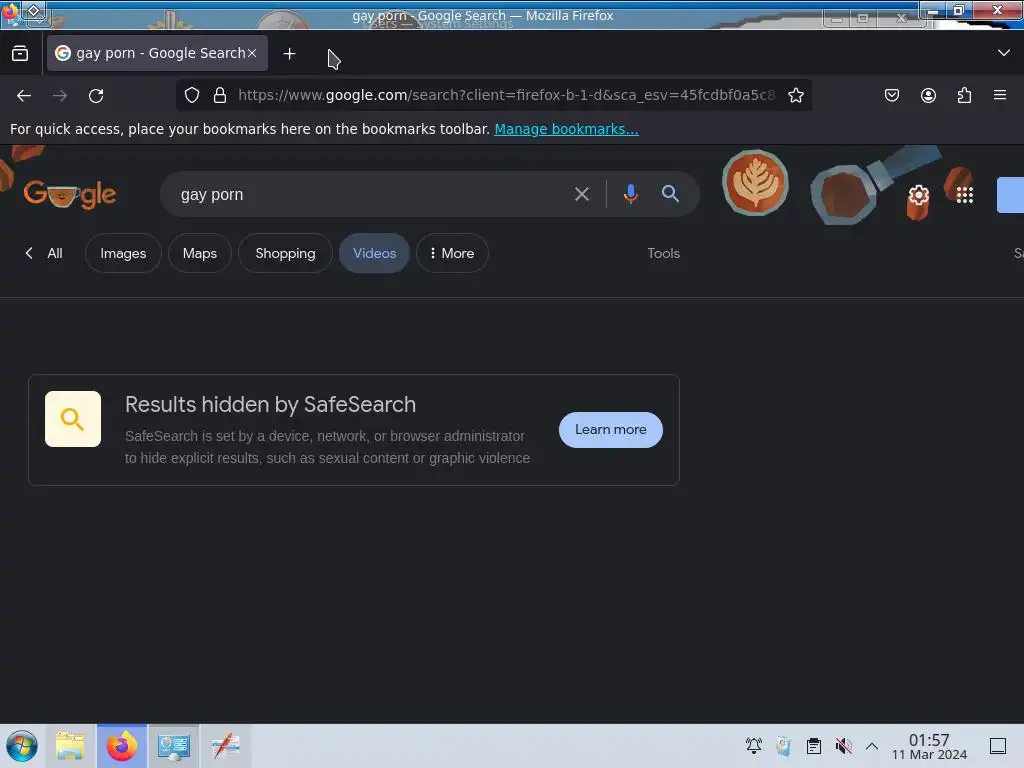Viewport: 1024px width, 768px height.
Task: Open the tracking protection shield icon
Action: pos(192,95)
